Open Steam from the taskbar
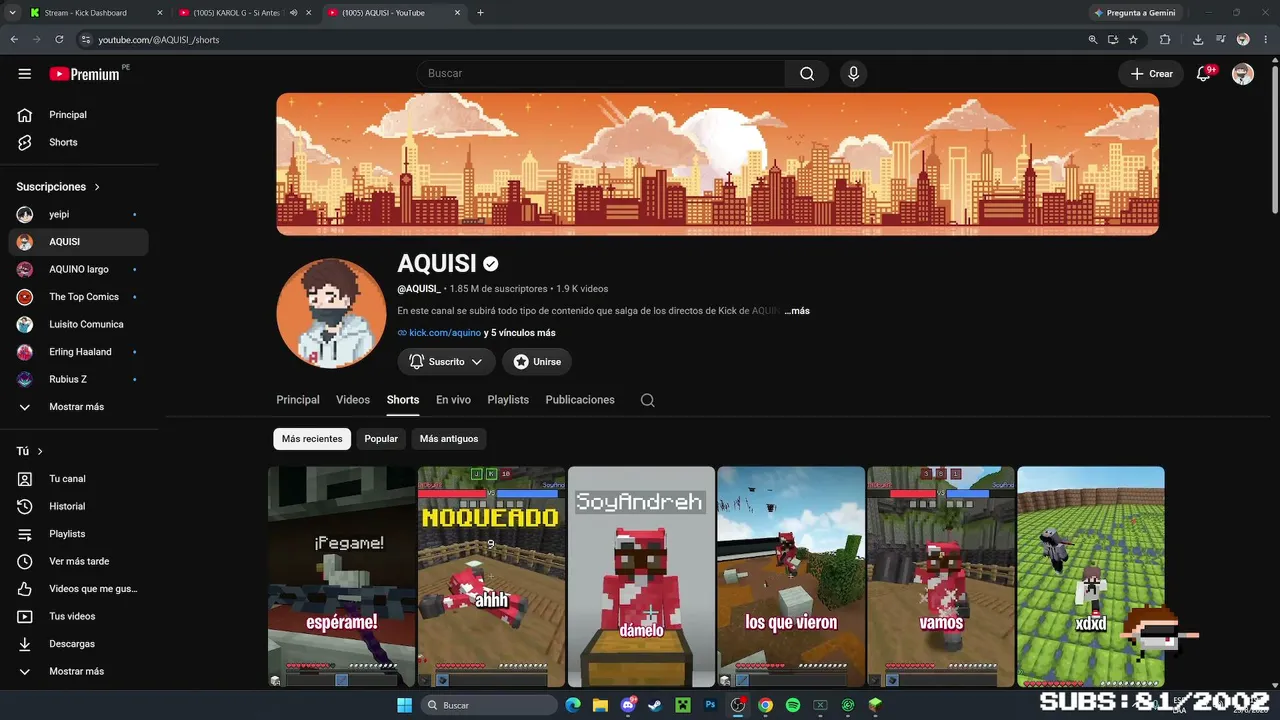The width and height of the screenshot is (1280, 720). 655,705
